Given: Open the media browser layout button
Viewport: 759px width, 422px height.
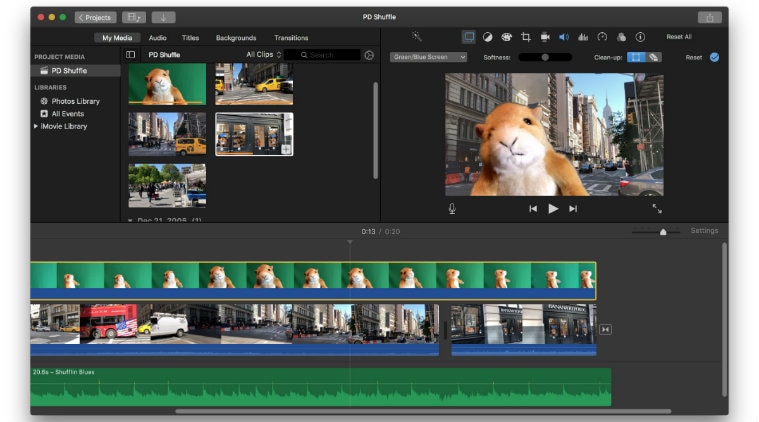Looking at the screenshot, I should click(134, 17).
